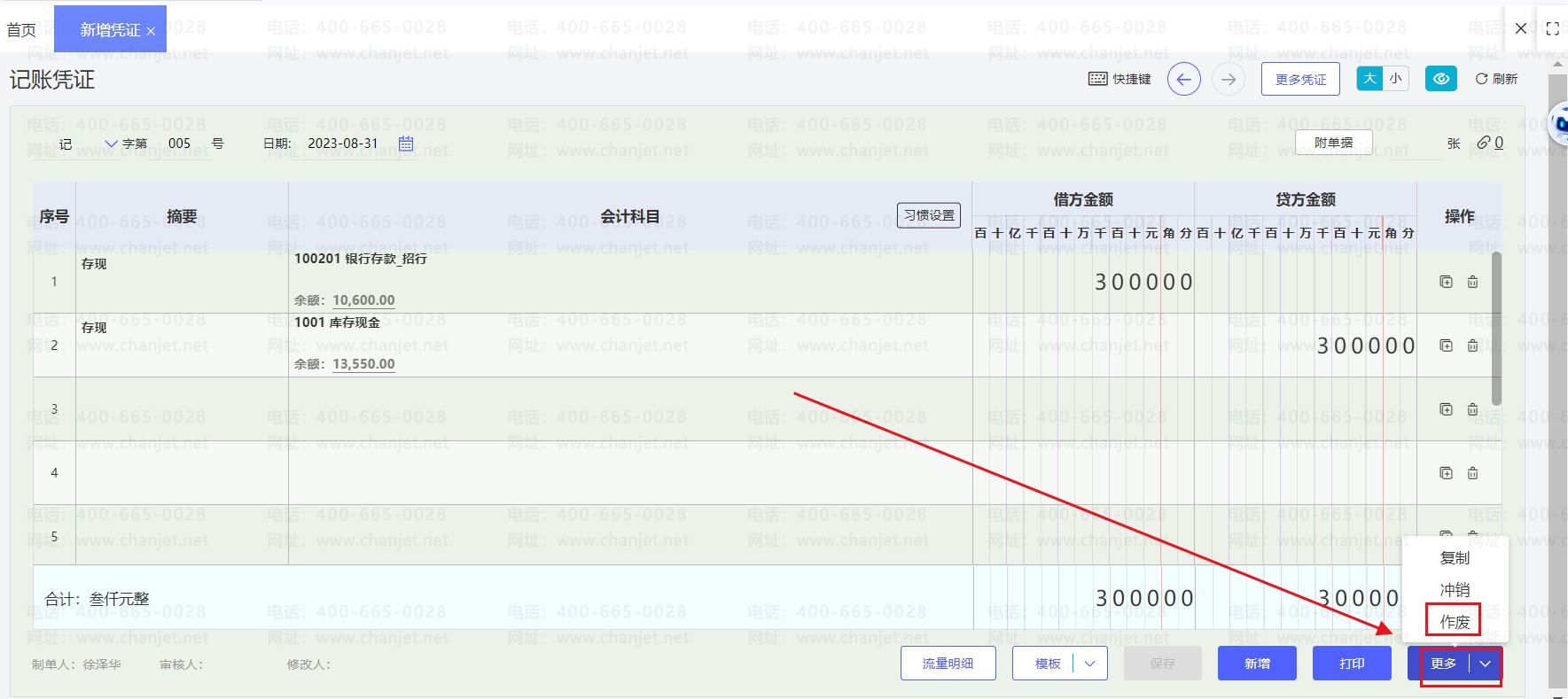This screenshot has height=699, width=1568.
Task: Click the 附单据 button
Action: click(x=1333, y=143)
